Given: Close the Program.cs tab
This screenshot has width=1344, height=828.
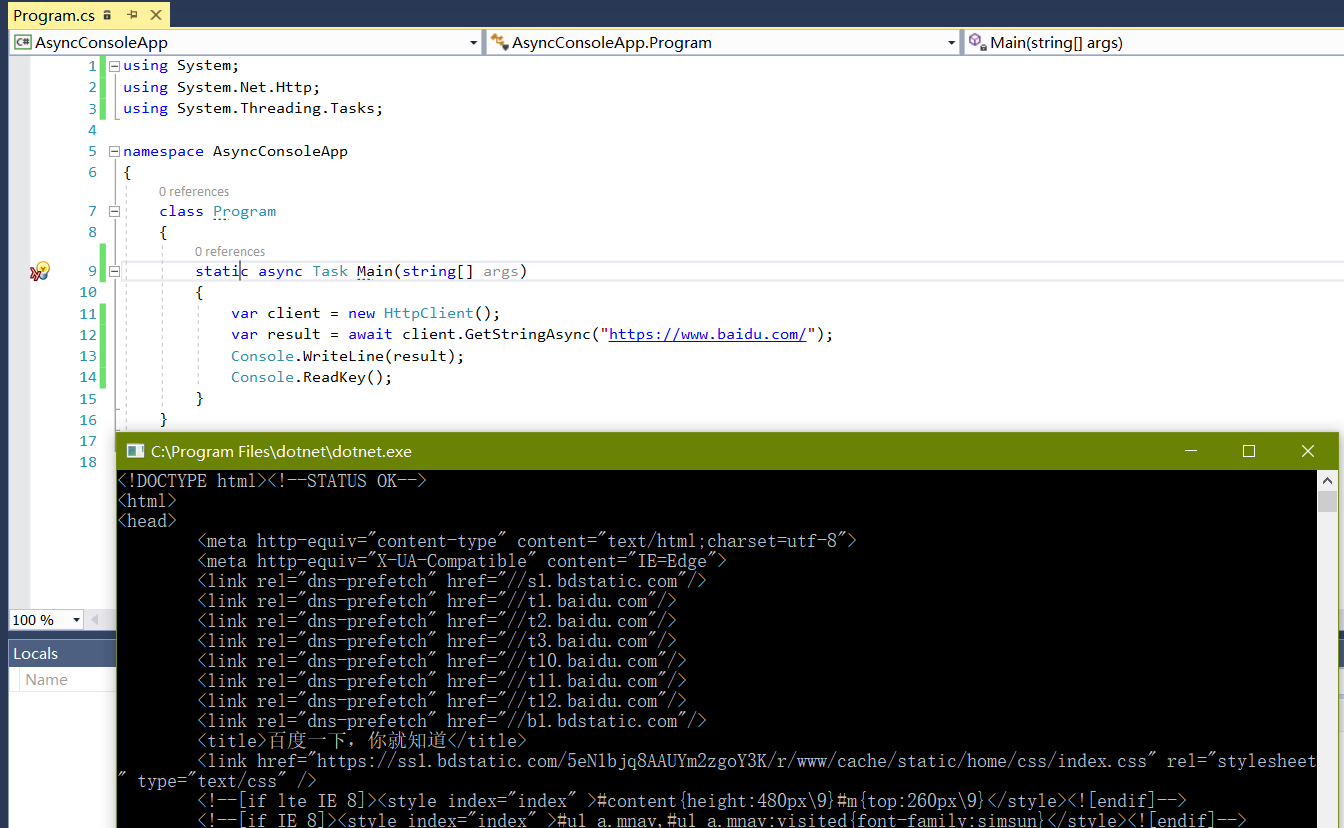Looking at the screenshot, I should click(x=155, y=15).
